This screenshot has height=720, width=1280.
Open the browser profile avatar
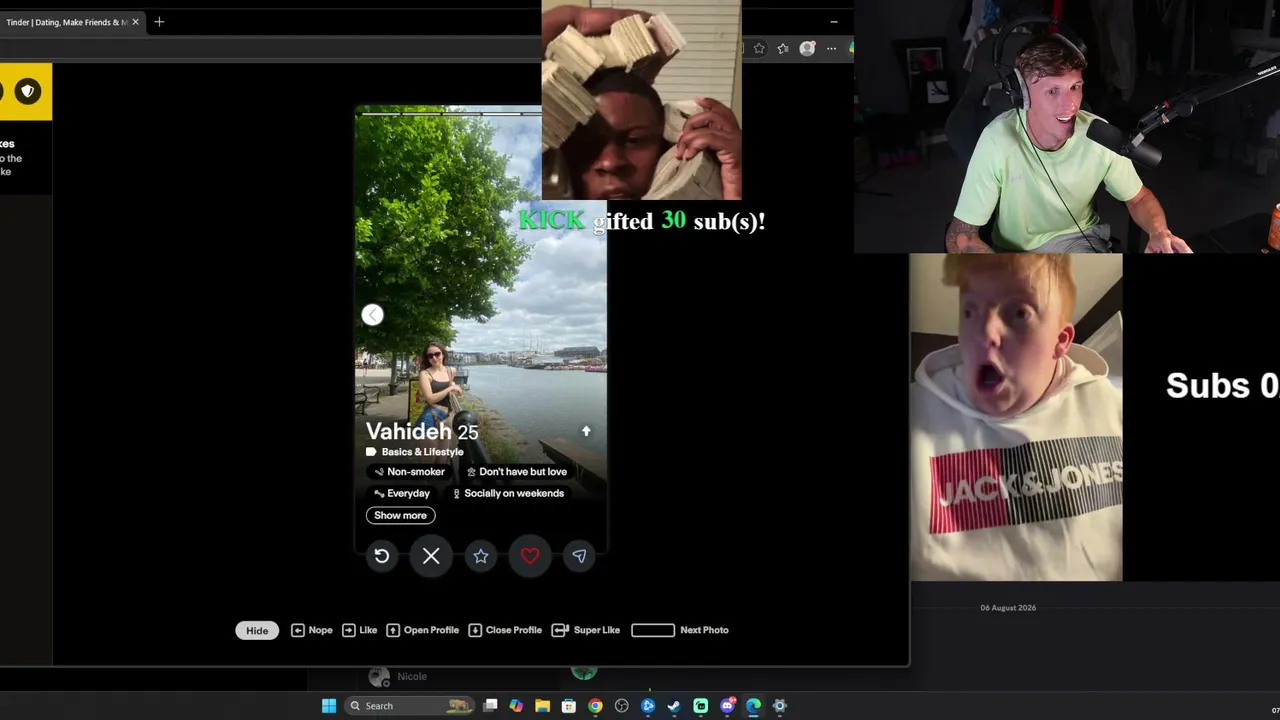click(807, 48)
